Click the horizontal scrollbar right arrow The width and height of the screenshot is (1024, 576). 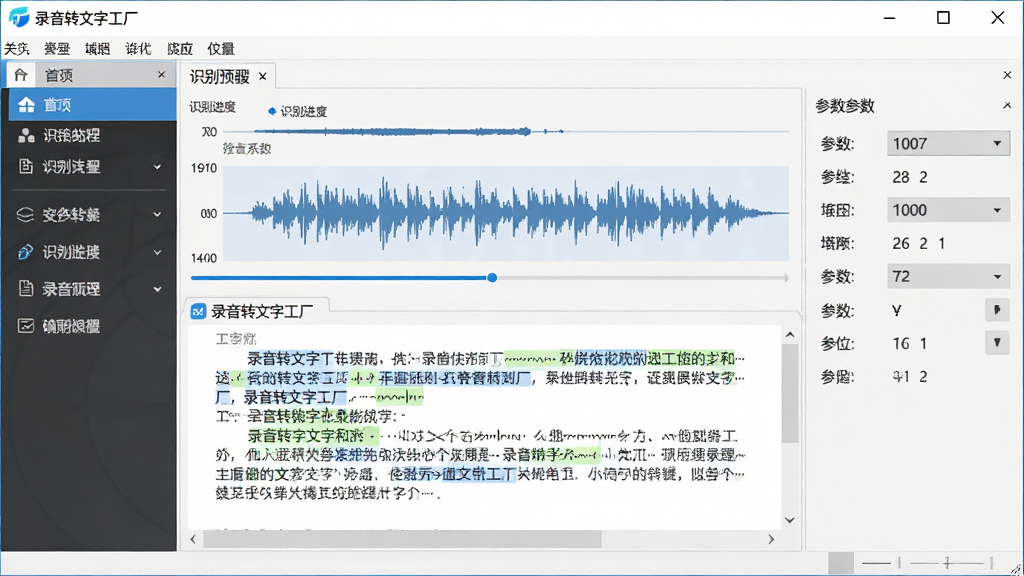click(x=771, y=539)
